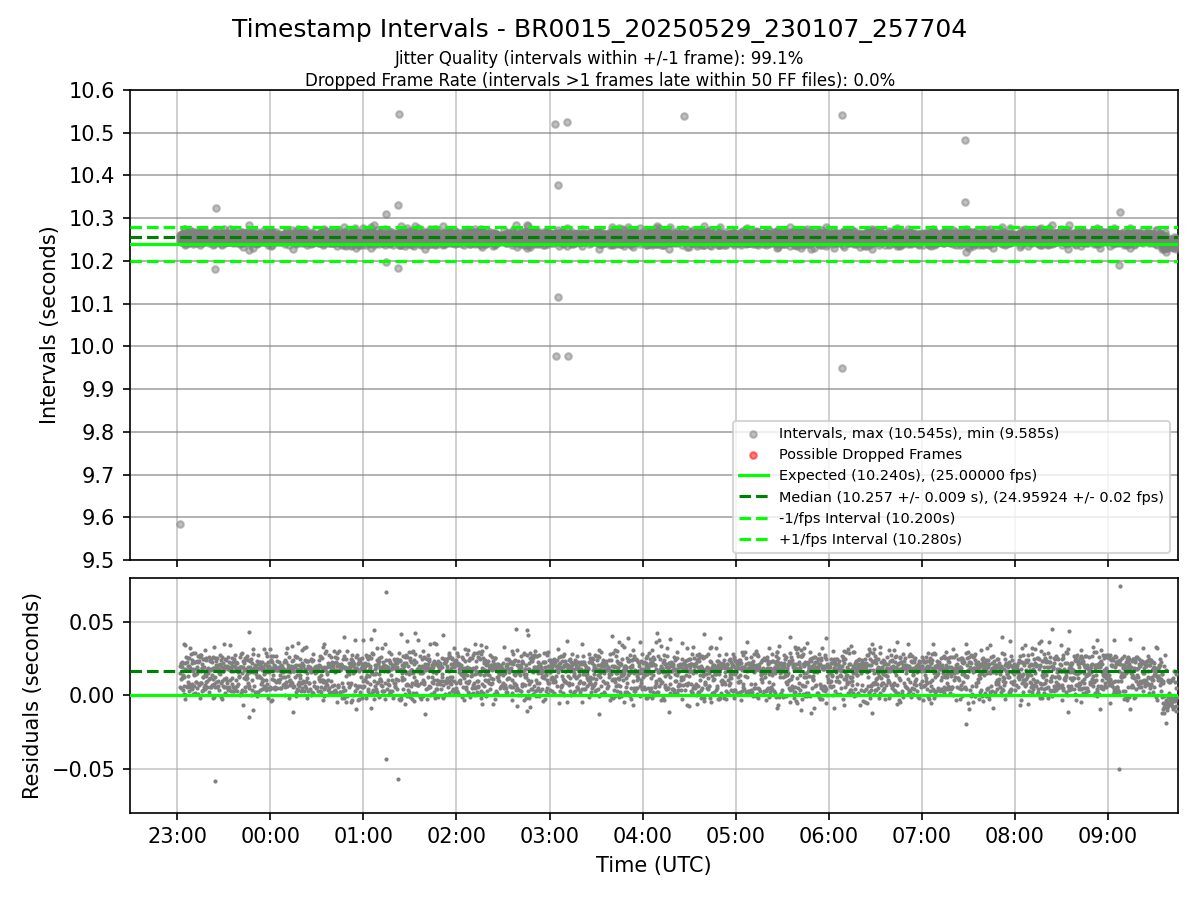1200x900 pixels.
Task: Click the dark green dashed sample beside Median
Action: click(753, 497)
